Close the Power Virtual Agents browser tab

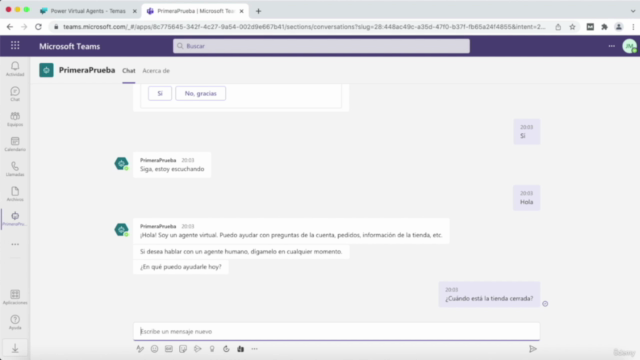(x=134, y=11)
